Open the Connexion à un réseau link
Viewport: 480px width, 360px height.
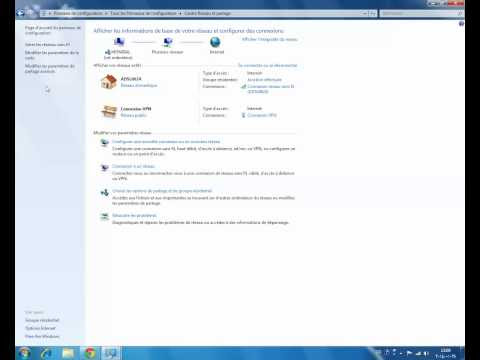tap(133, 166)
